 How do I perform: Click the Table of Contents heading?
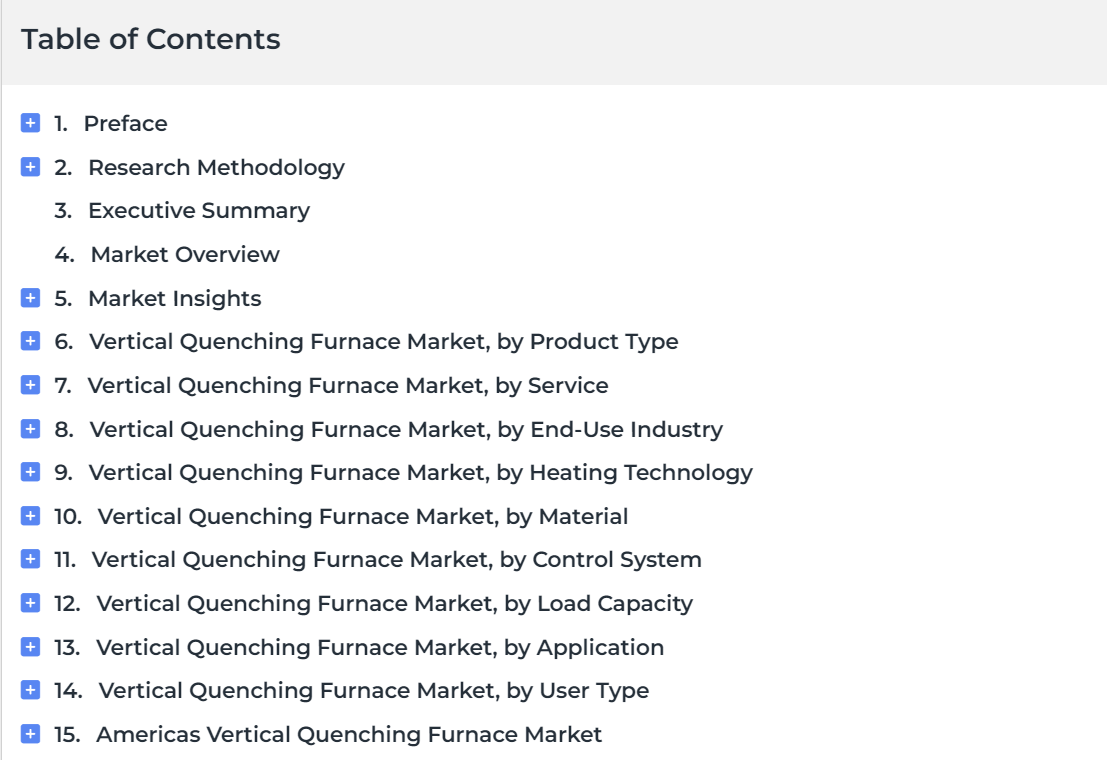(x=150, y=39)
